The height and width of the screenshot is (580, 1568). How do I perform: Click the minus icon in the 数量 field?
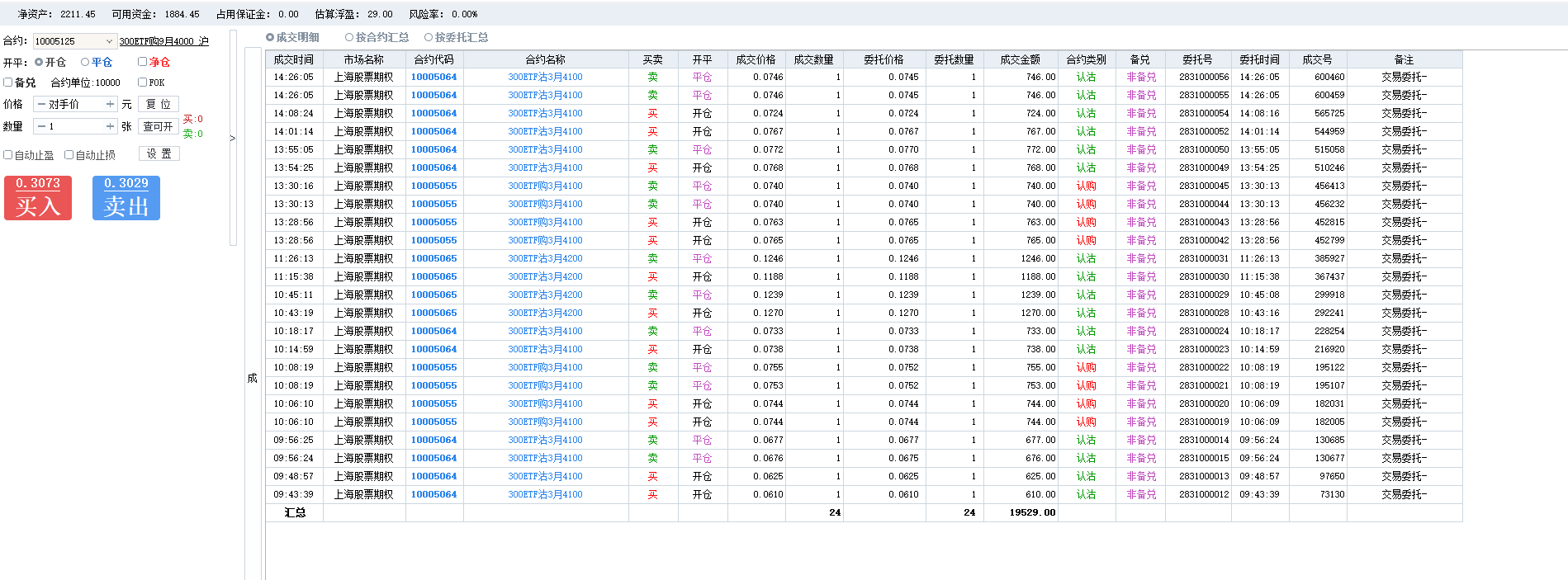[41, 126]
